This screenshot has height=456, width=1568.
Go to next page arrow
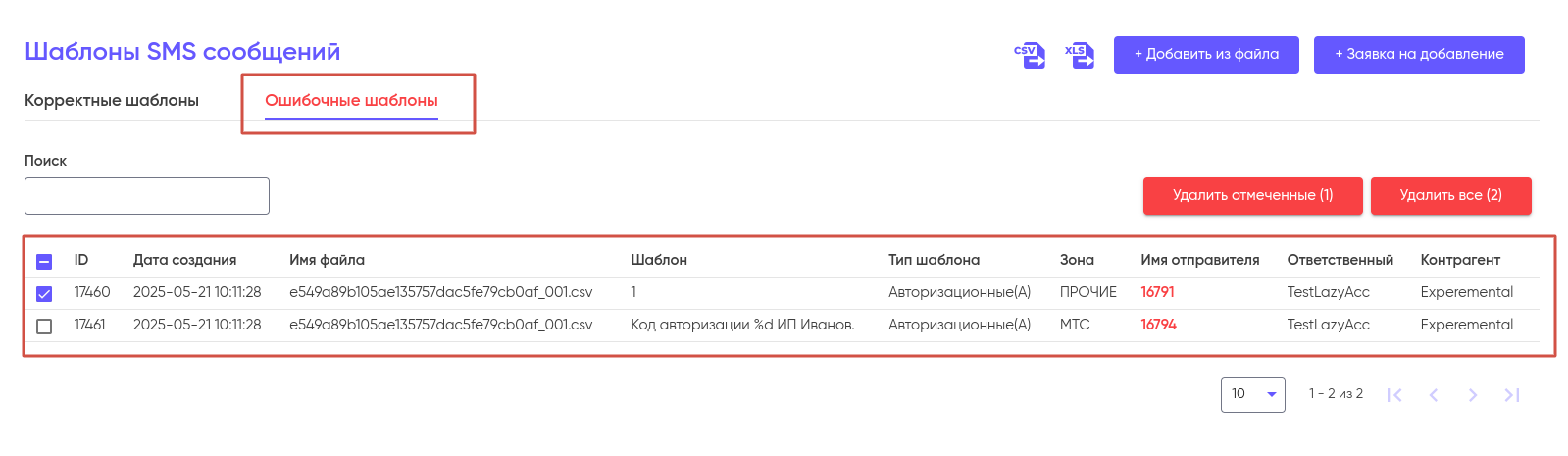click(1473, 395)
